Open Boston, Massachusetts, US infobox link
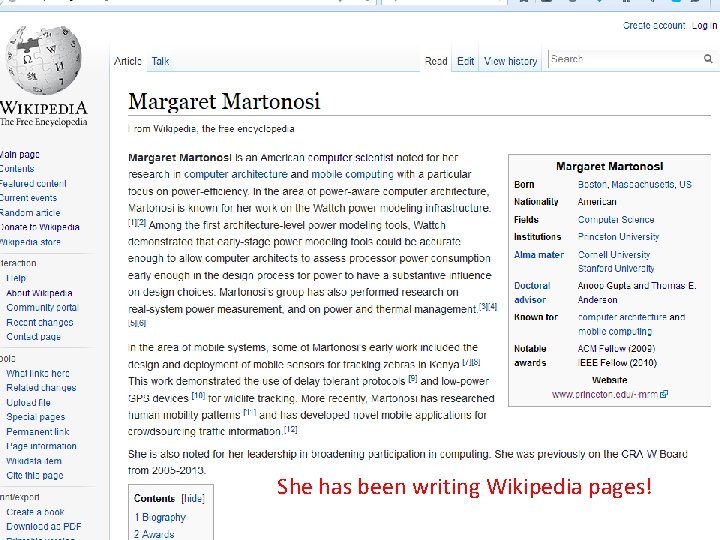Image resolution: width=720 pixels, height=540 pixels. pyautogui.click(x=635, y=184)
